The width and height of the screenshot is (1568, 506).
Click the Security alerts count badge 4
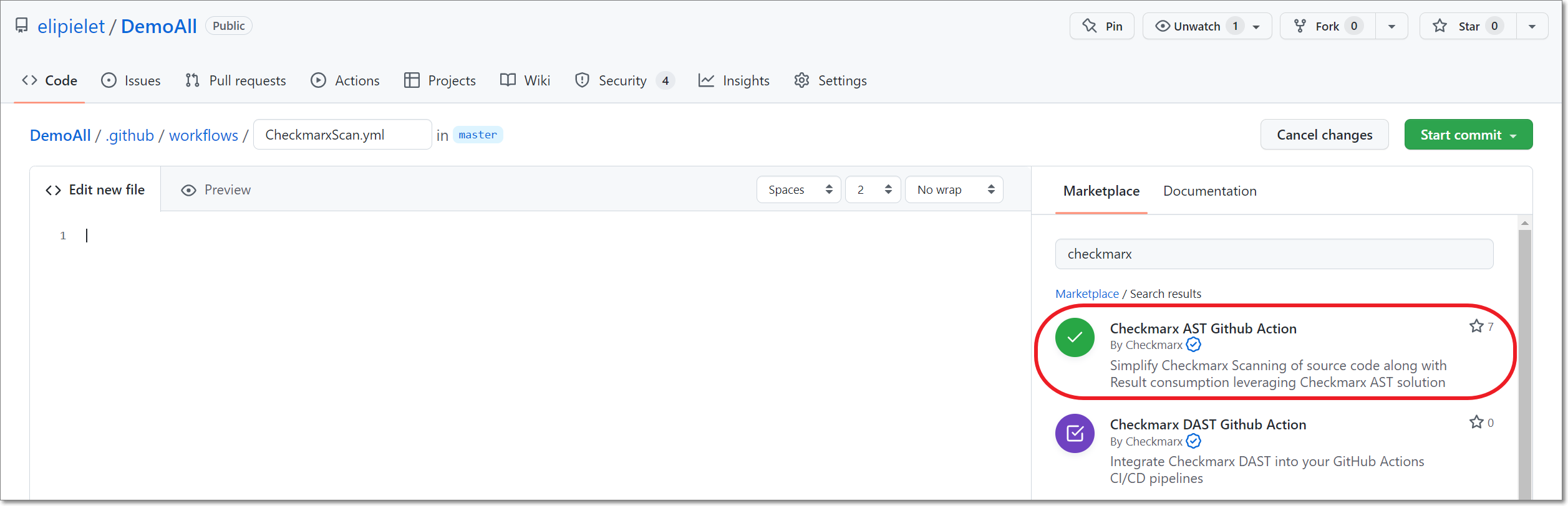pyautogui.click(x=665, y=80)
